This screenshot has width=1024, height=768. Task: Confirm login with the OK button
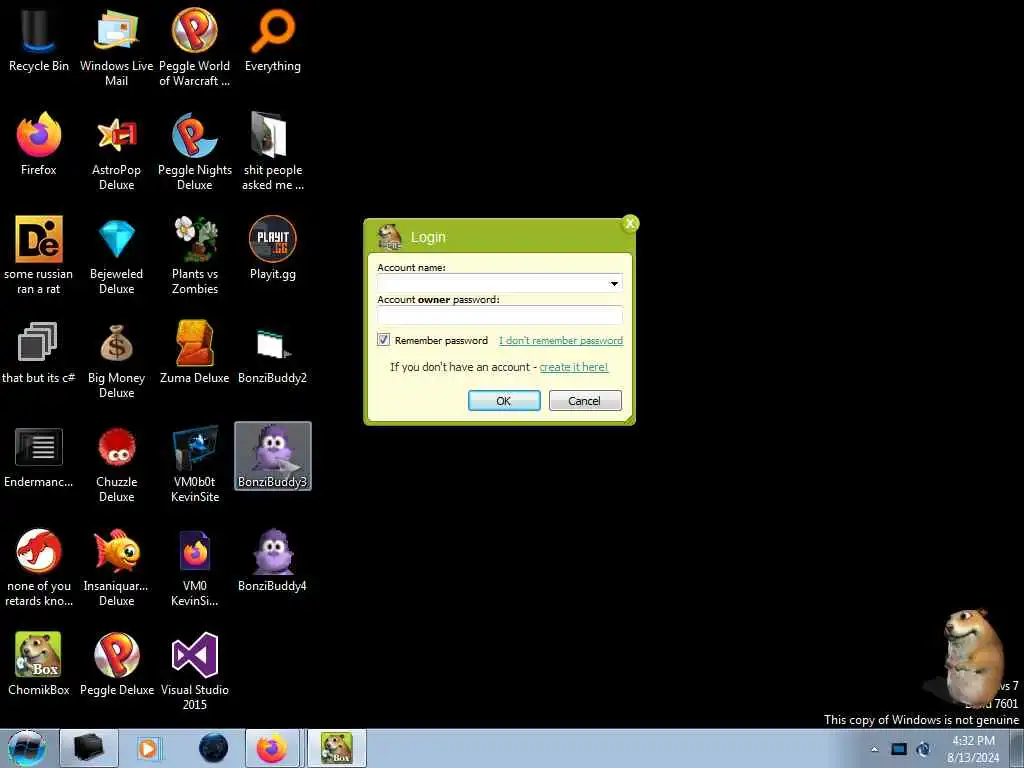504,400
